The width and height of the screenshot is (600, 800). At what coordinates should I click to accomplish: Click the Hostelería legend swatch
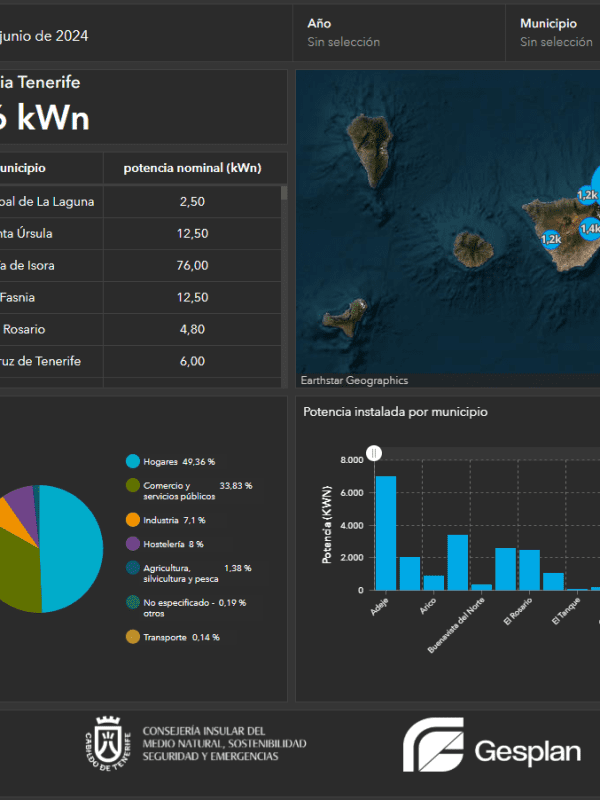pyautogui.click(x=133, y=544)
